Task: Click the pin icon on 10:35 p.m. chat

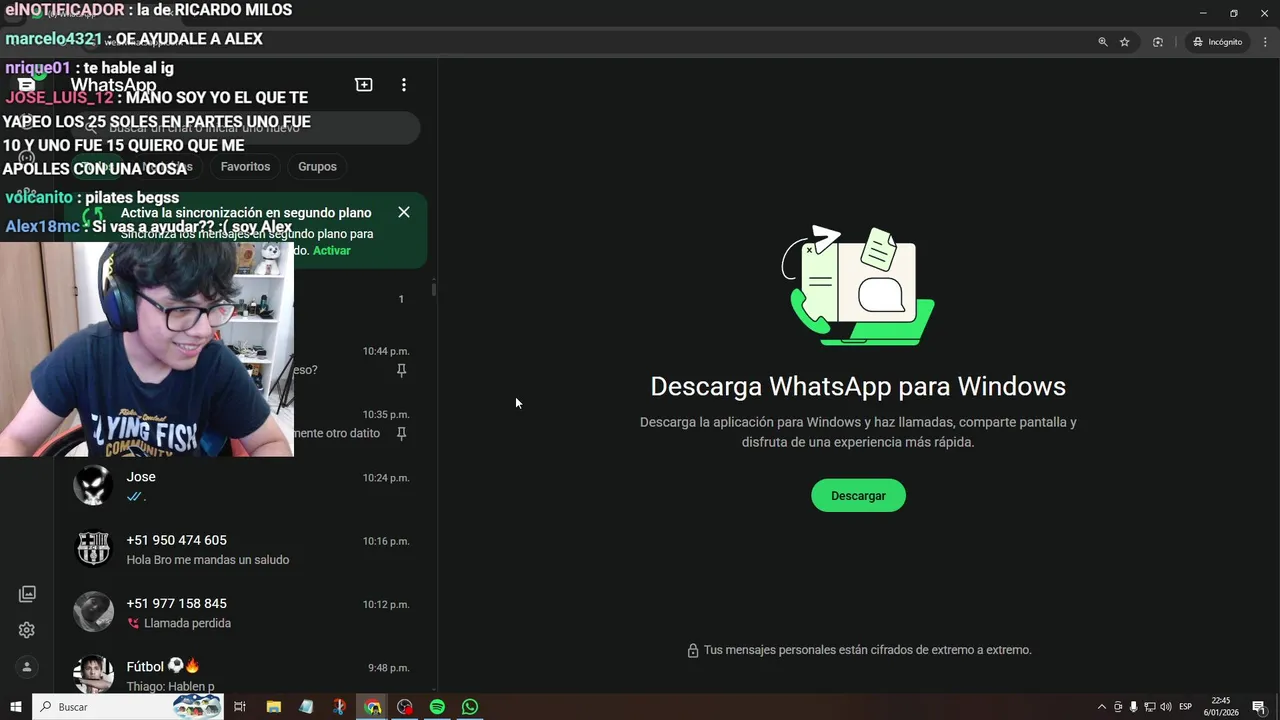Action: point(401,433)
